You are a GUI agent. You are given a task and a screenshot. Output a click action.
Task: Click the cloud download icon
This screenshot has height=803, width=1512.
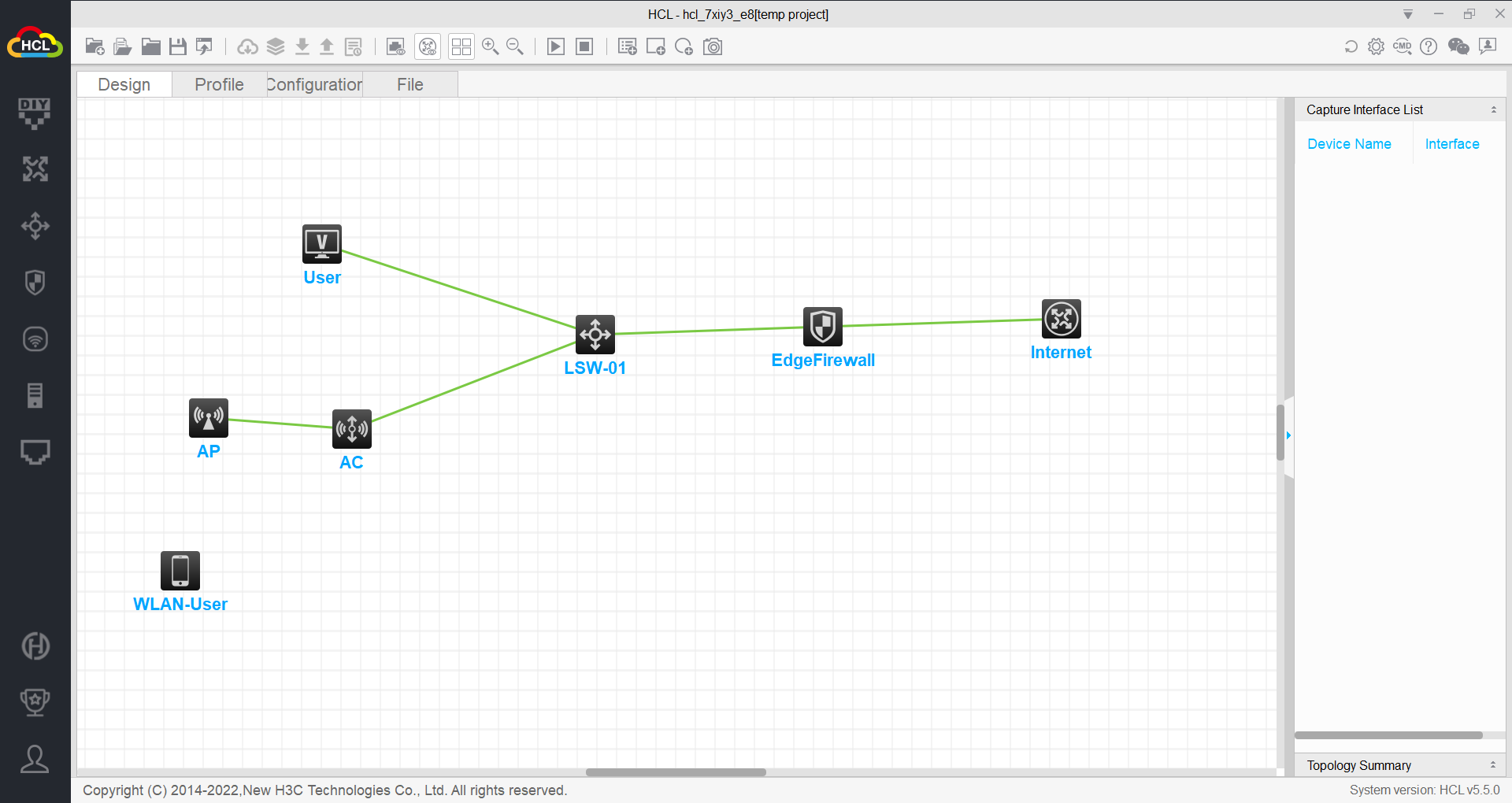(247, 46)
